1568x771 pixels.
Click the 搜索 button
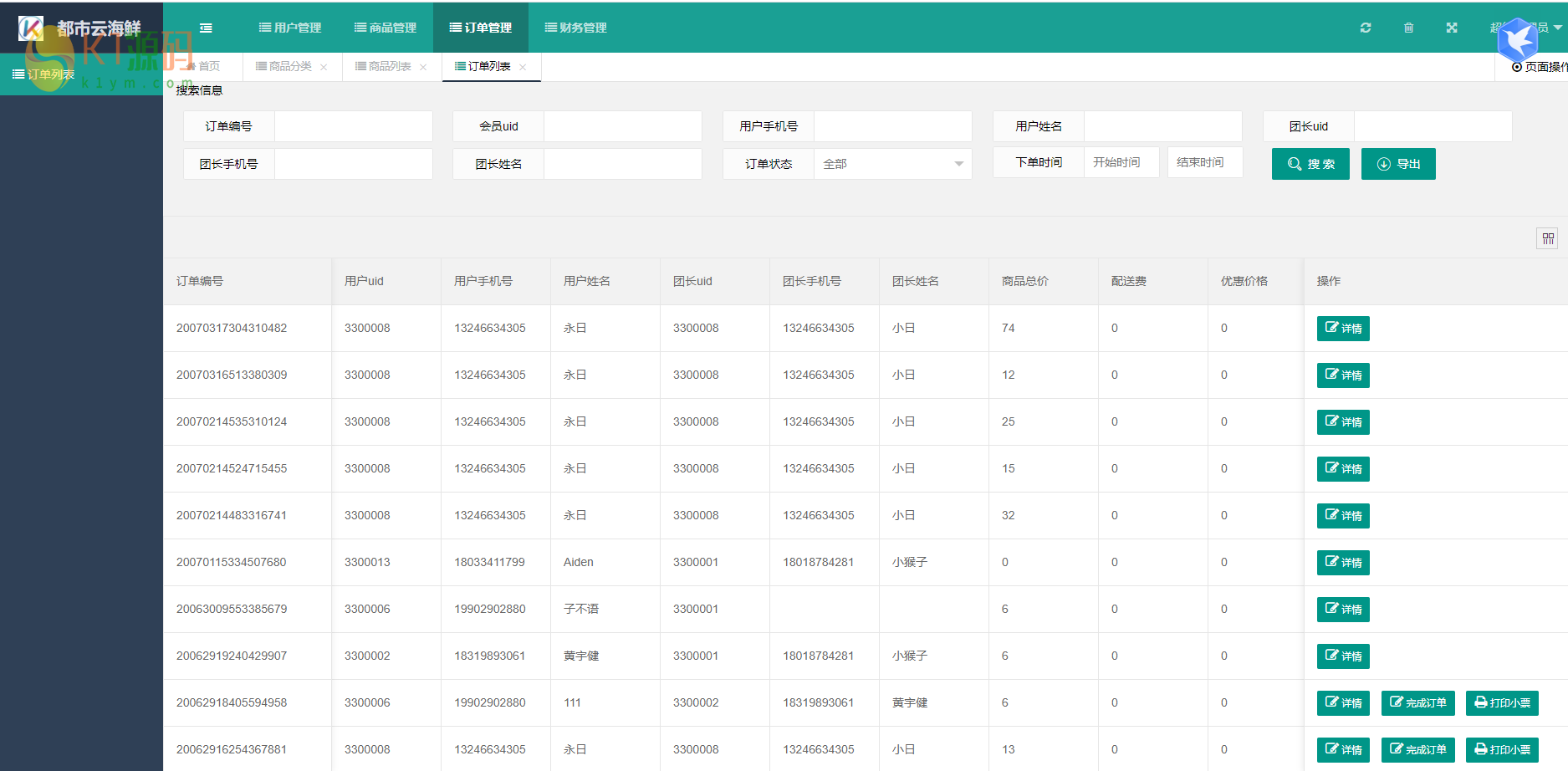[1310, 164]
